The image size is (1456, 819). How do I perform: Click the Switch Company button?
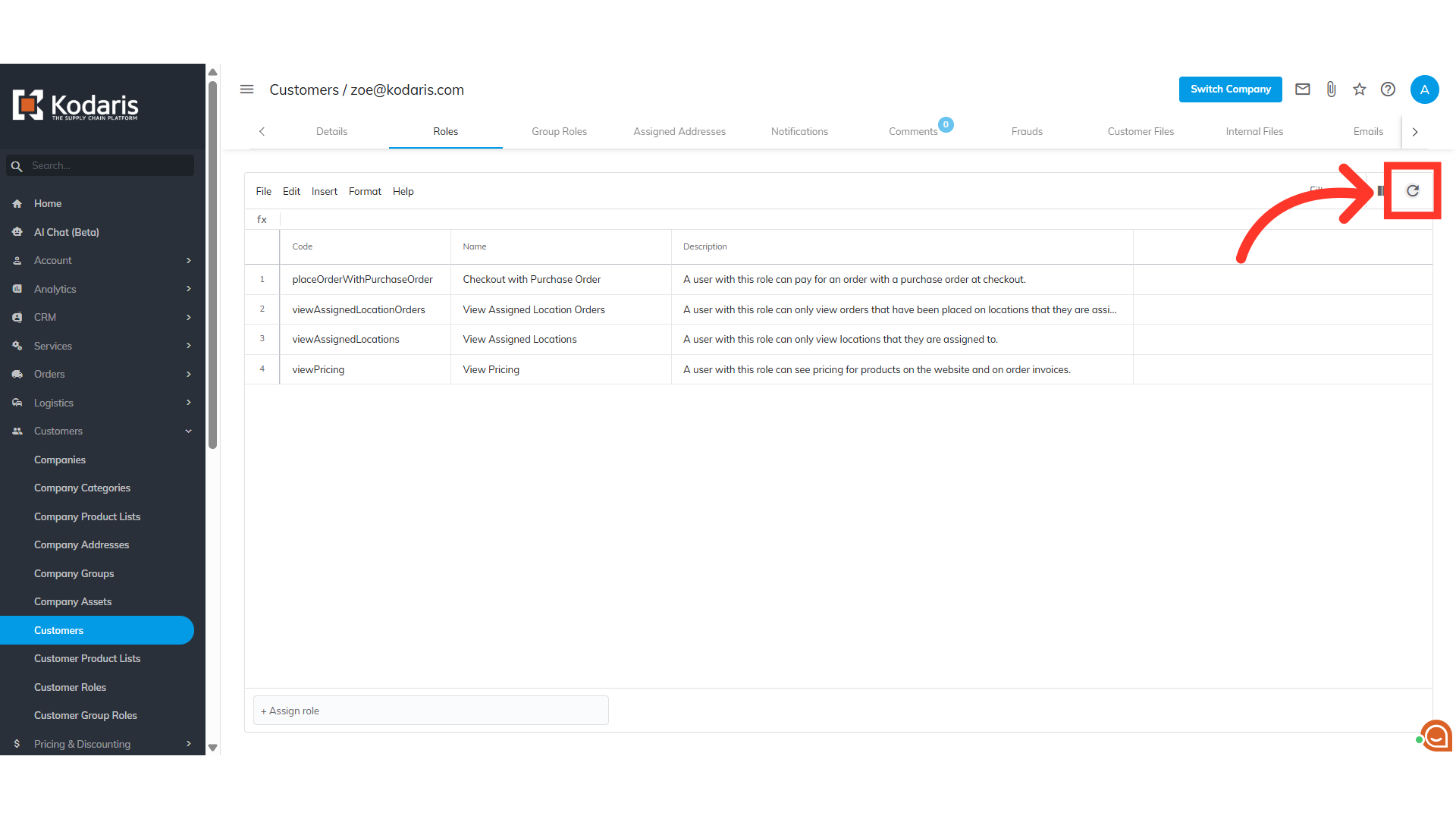(x=1230, y=89)
